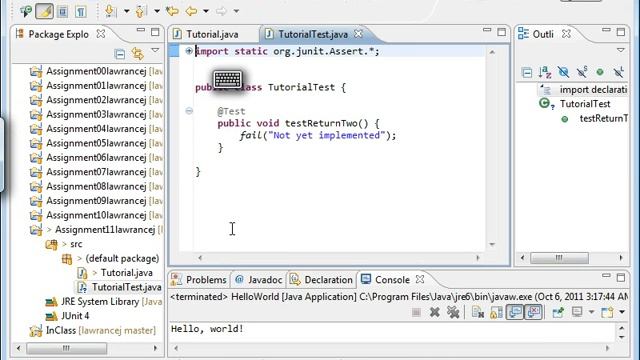
Task: Select testReturnTwo method in the Outline
Action: 603,119
